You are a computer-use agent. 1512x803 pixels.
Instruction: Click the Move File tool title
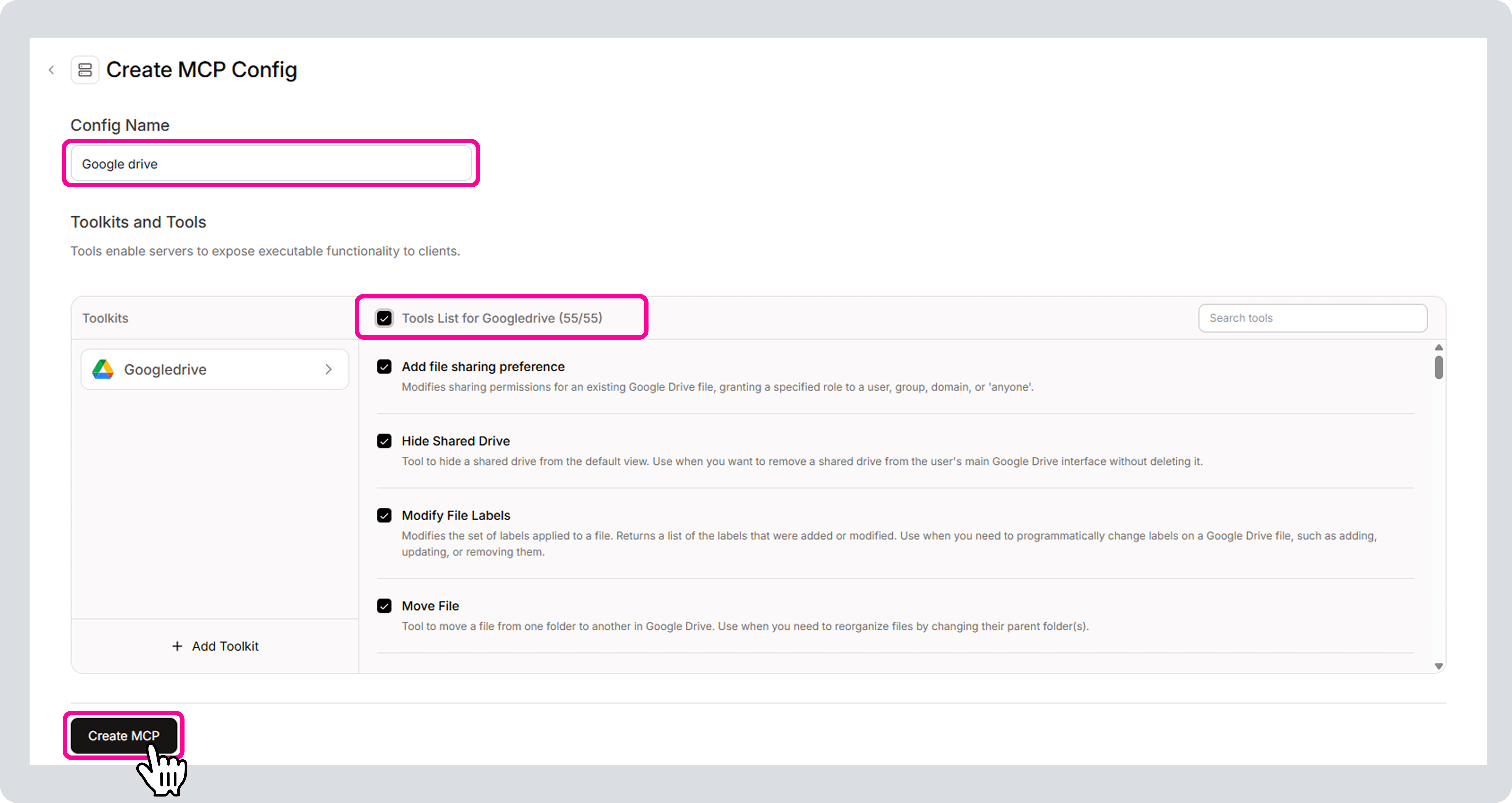click(430, 606)
